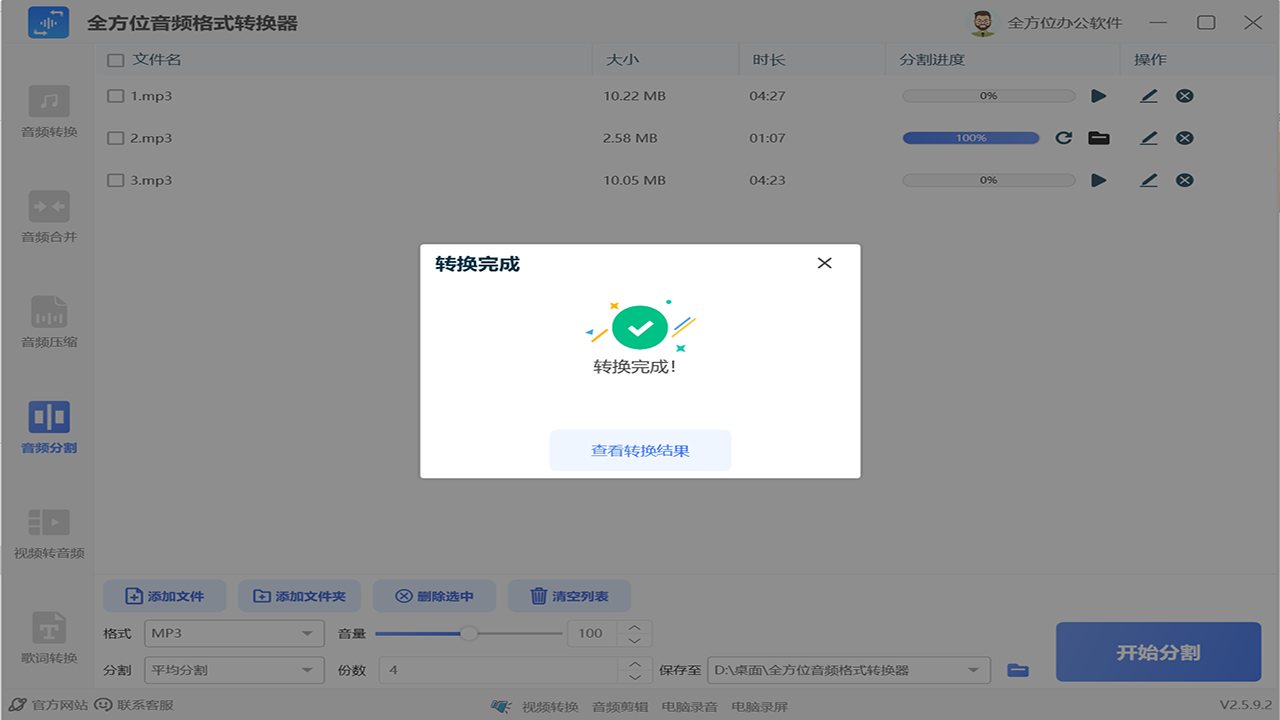Adjust the 音量 volume slider
Viewport: 1280px width, 720px height.
click(x=470, y=633)
